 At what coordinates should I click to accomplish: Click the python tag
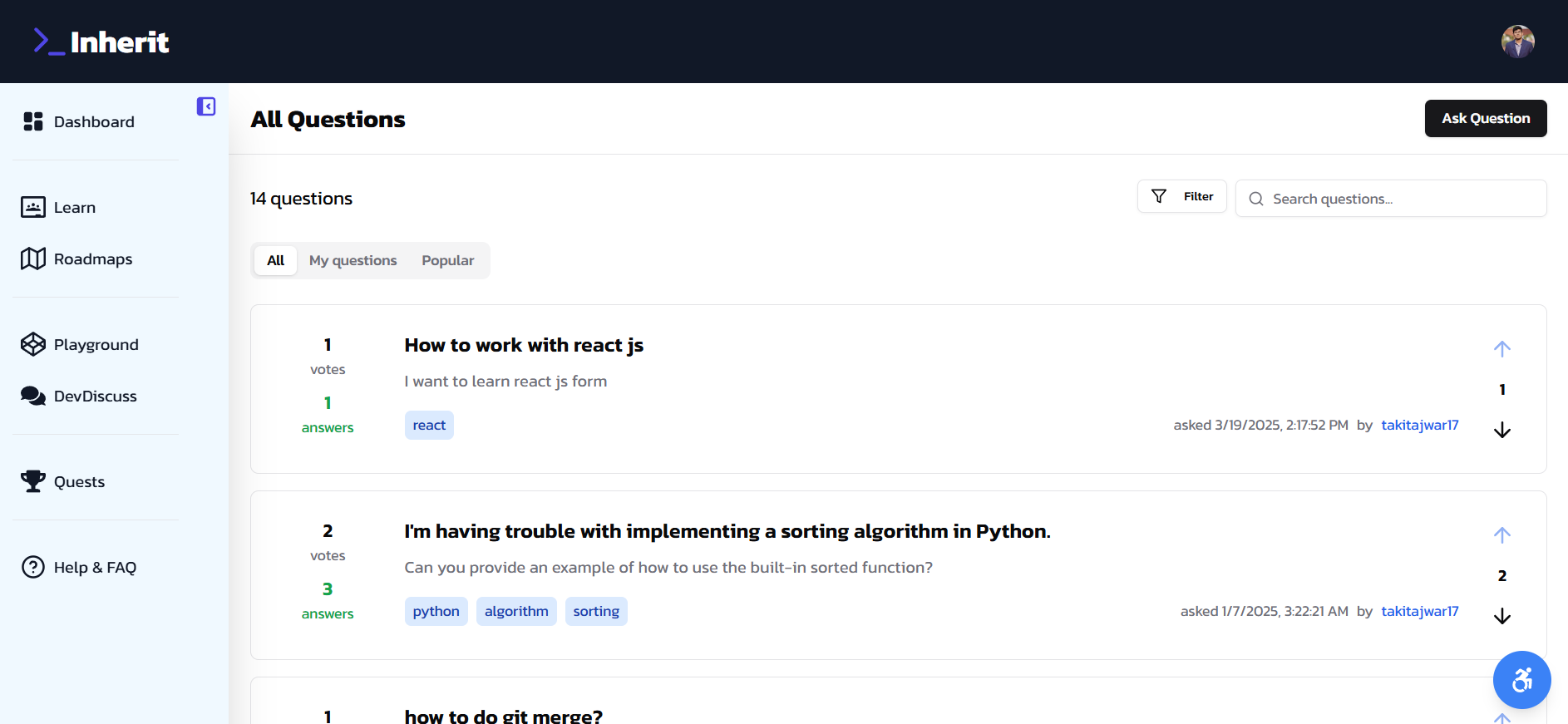(436, 611)
